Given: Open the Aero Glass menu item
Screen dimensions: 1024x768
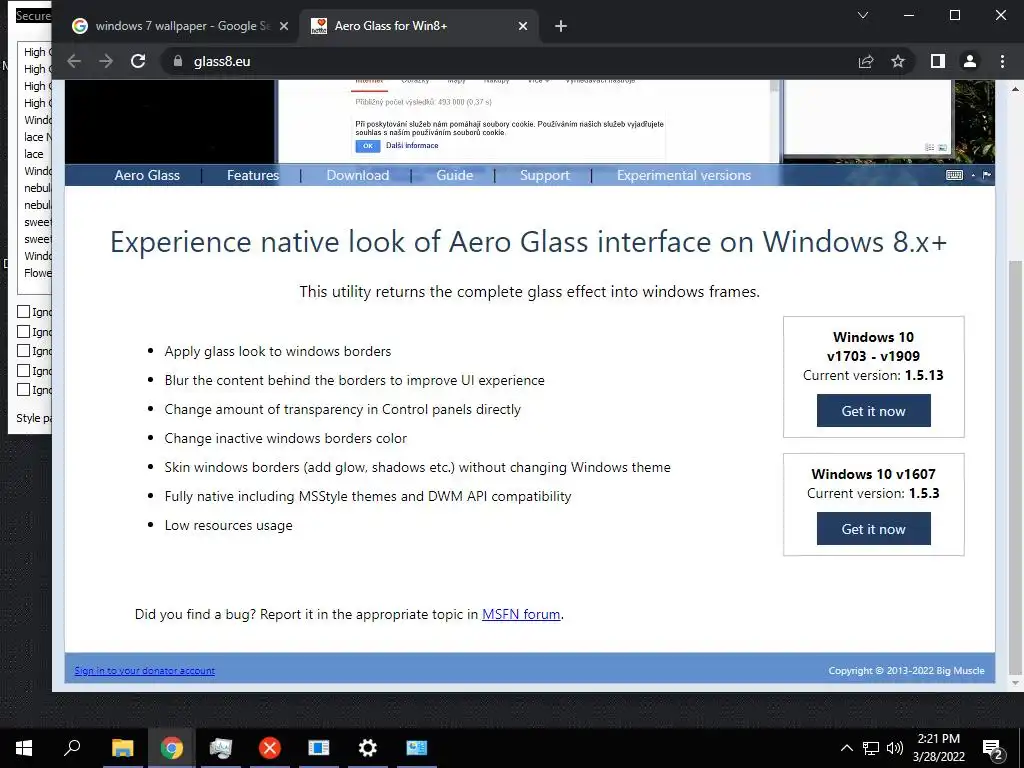Looking at the screenshot, I should point(147,175).
